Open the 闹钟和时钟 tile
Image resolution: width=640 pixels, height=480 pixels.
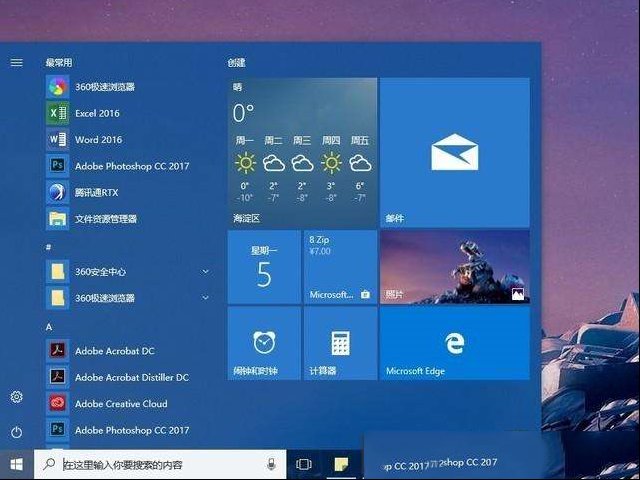[x=264, y=344]
